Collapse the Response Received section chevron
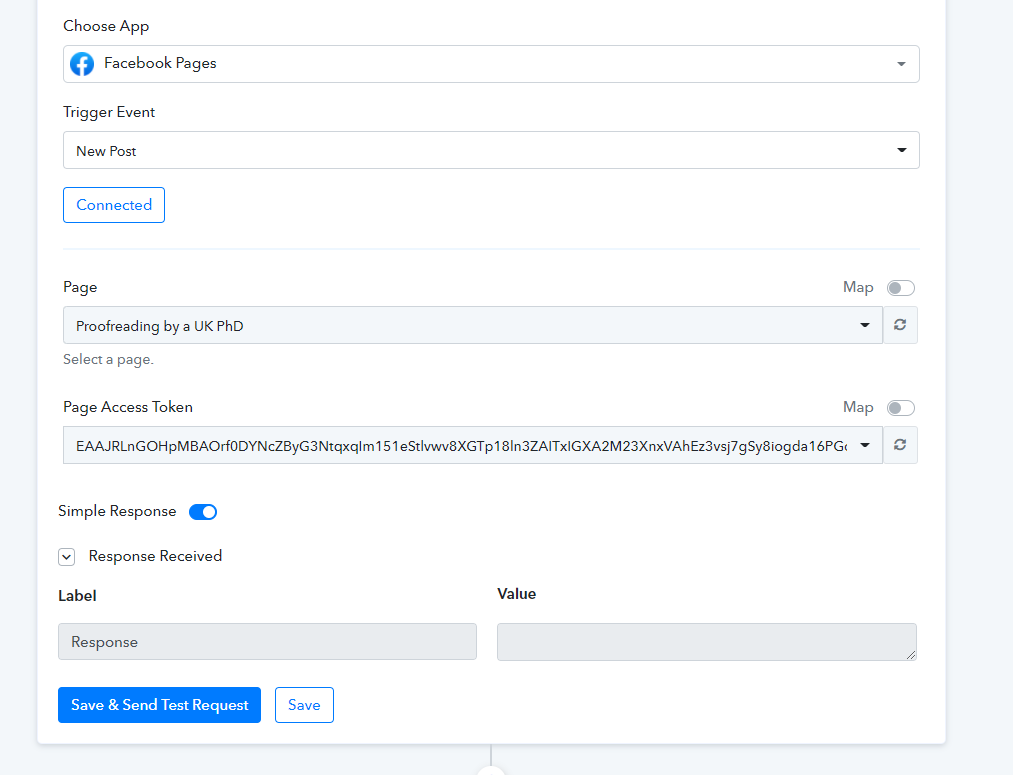 [67, 557]
